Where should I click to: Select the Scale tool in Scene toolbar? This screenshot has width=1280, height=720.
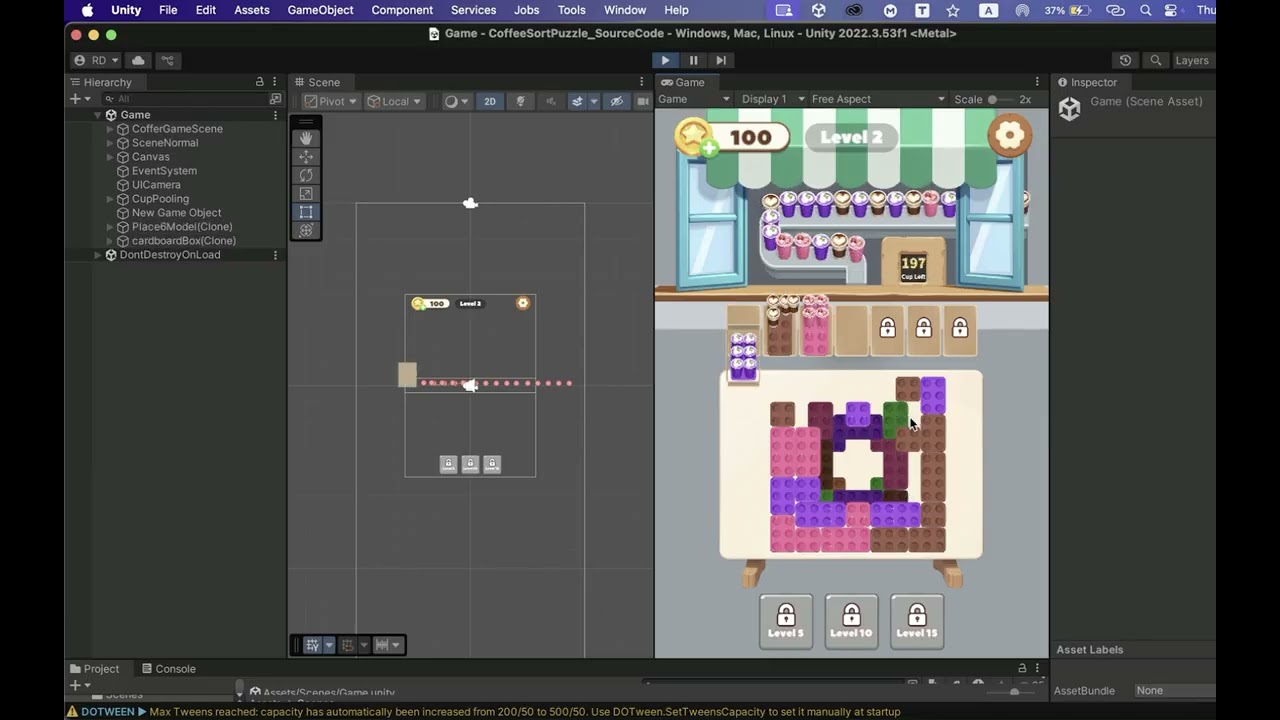306,194
